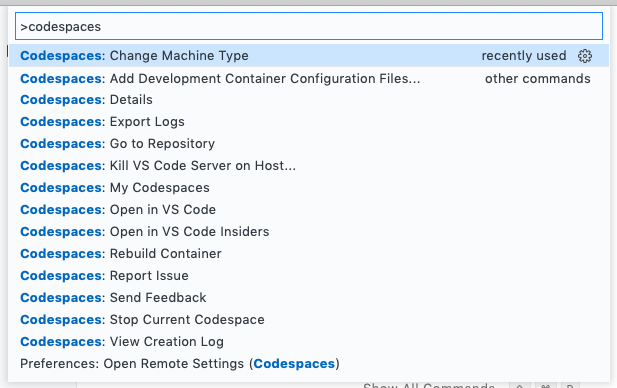
Task: Select Codespaces: Change Machine Type
Action: point(308,55)
